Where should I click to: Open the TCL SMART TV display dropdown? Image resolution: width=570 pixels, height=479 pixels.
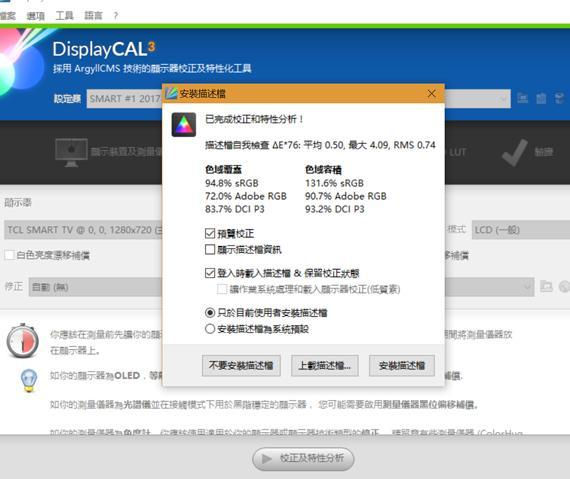83,230
